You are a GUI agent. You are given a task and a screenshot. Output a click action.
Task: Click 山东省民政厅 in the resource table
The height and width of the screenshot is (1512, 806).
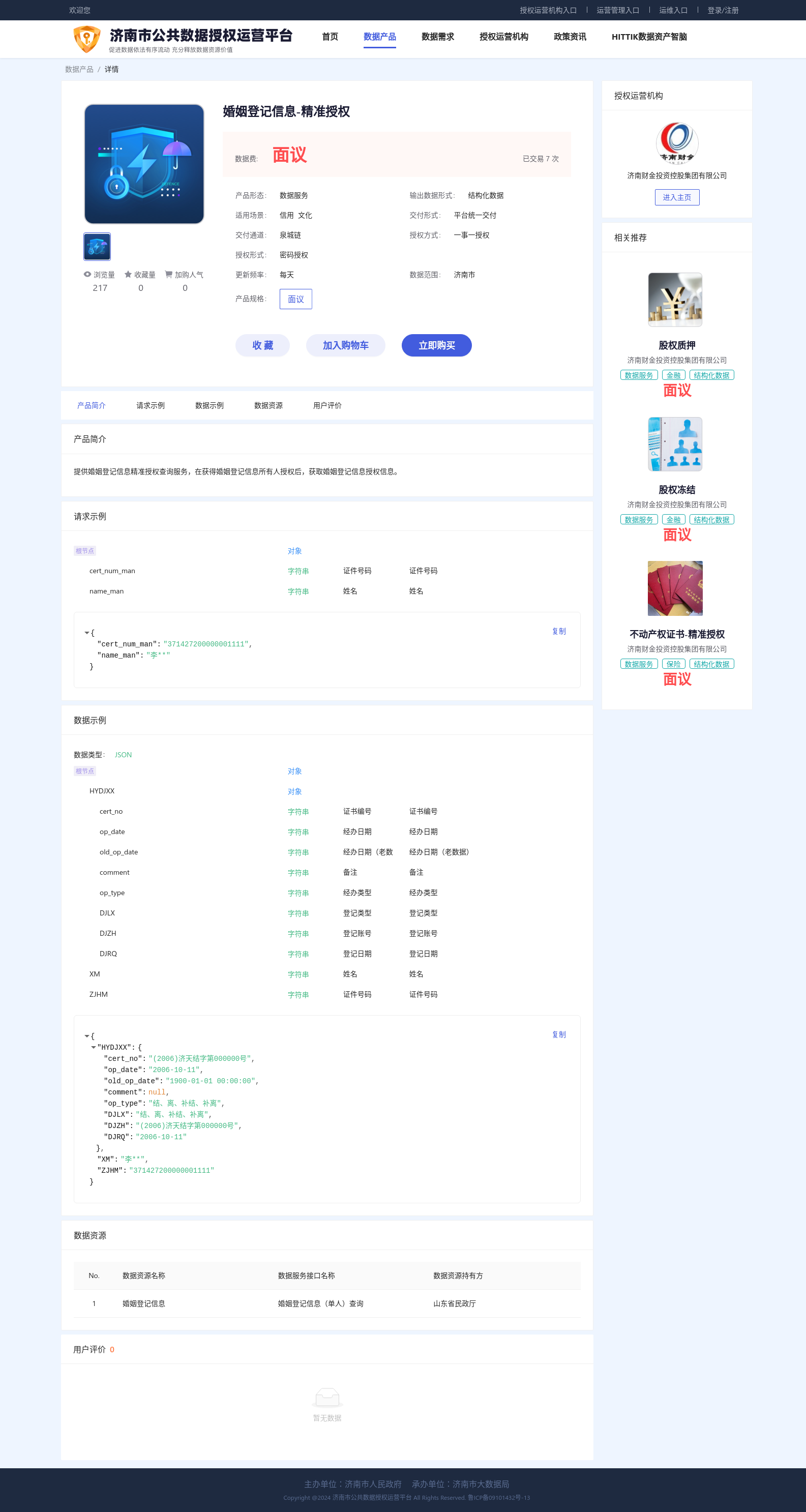(x=455, y=1303)
